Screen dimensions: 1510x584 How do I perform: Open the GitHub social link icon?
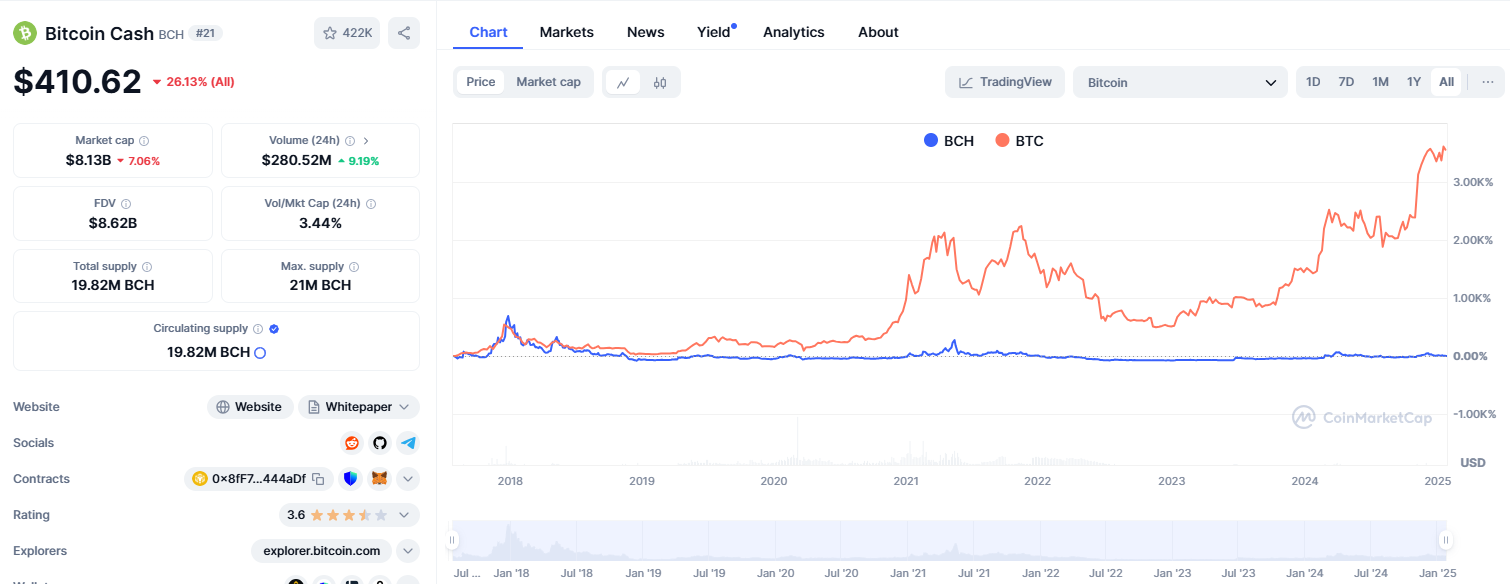(380, 443)
